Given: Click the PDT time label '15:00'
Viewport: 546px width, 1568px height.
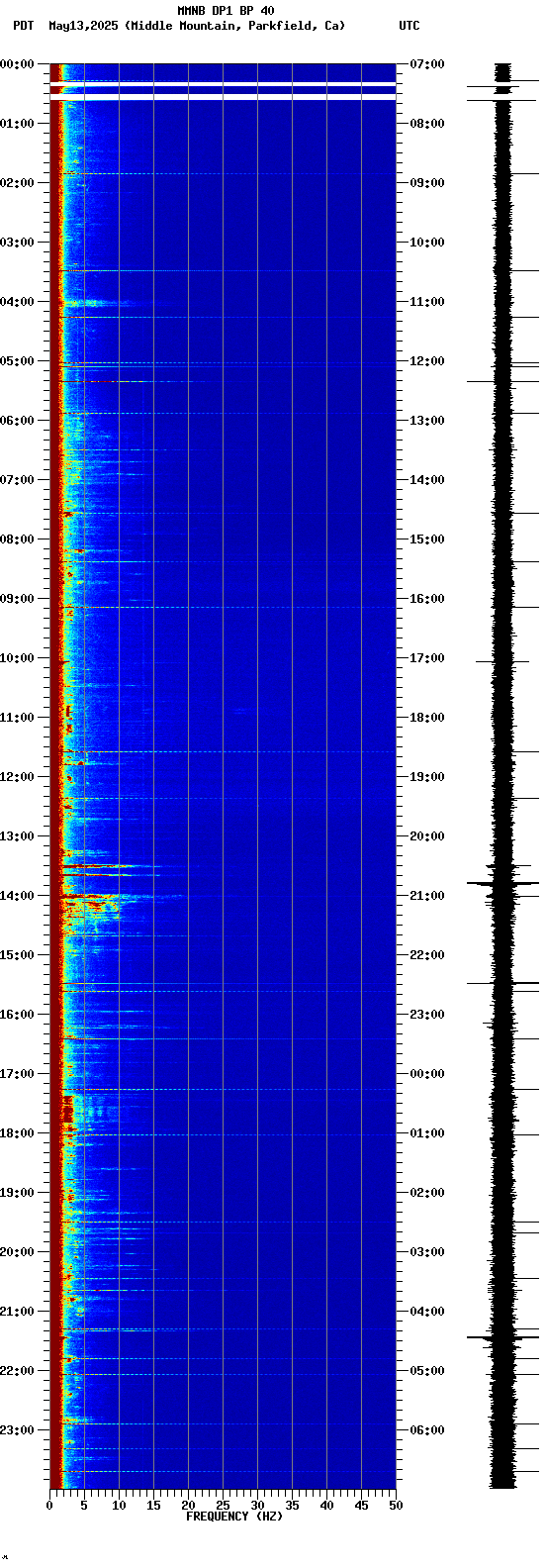Looking at the screenshot, I should tap(17, 955).
